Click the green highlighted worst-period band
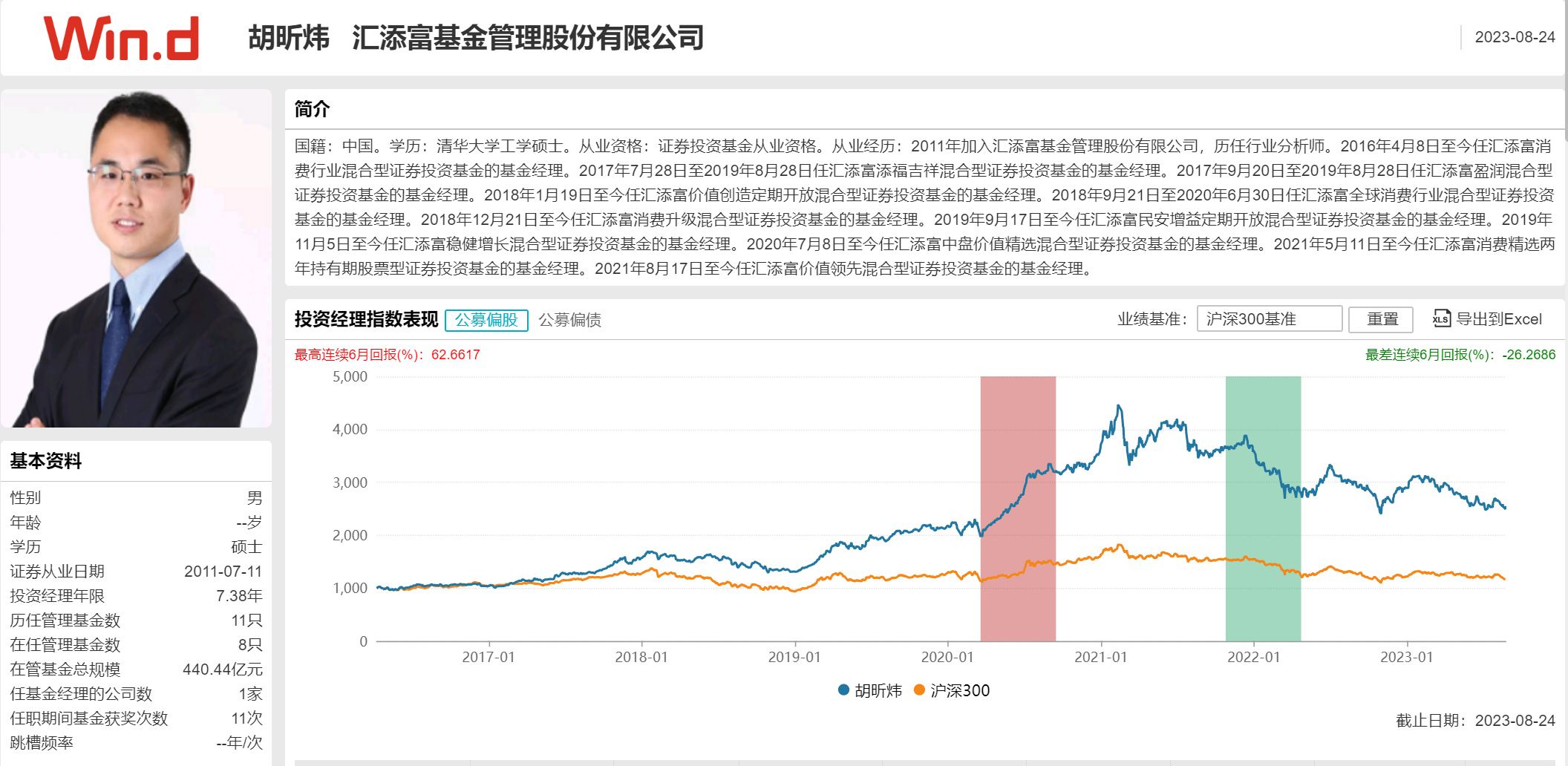 point(1263,508)
